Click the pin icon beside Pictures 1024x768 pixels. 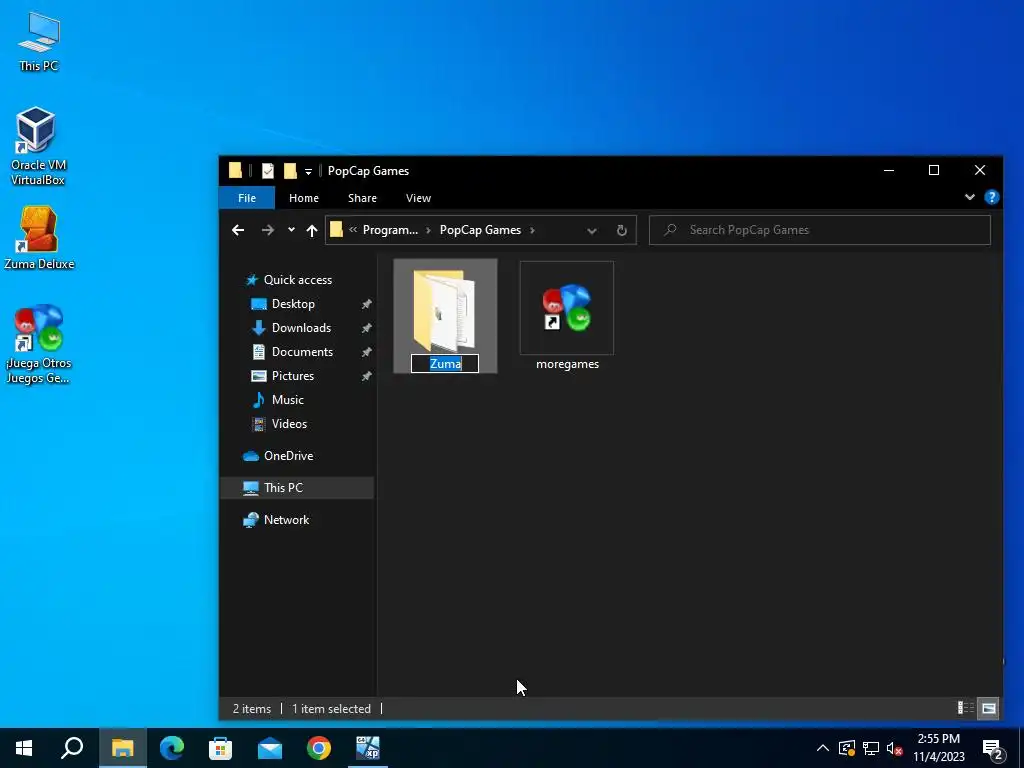pos(366,377)
